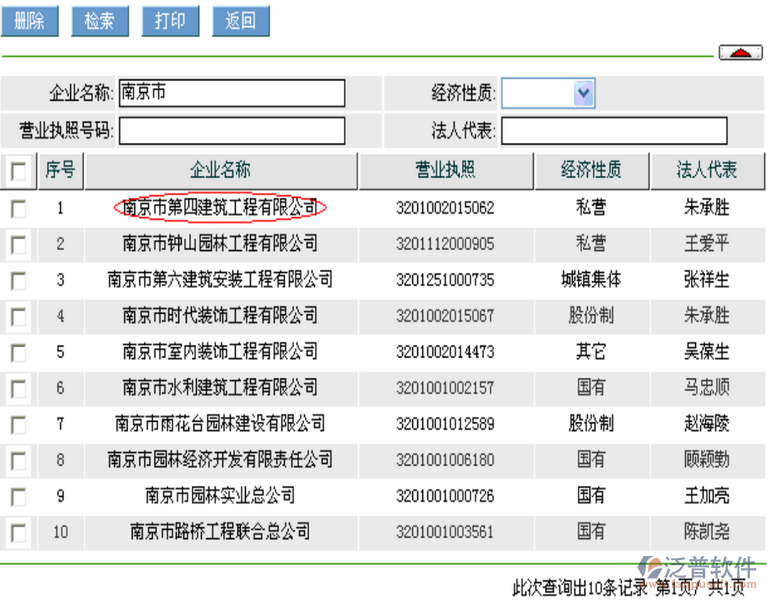767x600 pixels.
Task: Click the 检索 search button
Action: 99,21
